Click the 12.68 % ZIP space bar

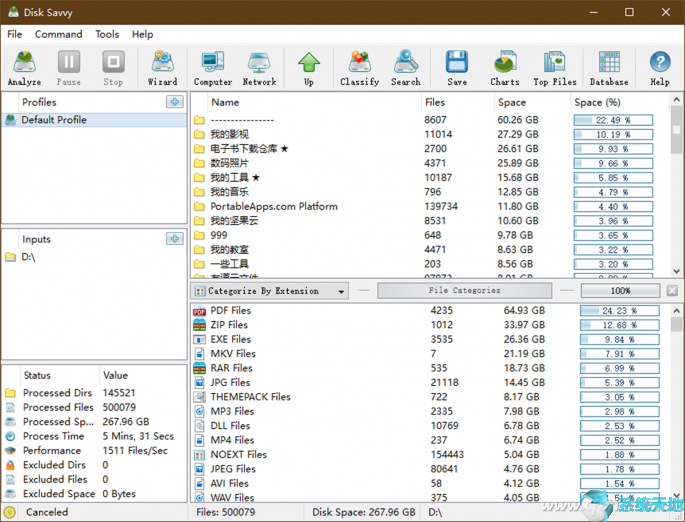pyautogui.click(x=619, y=325)
